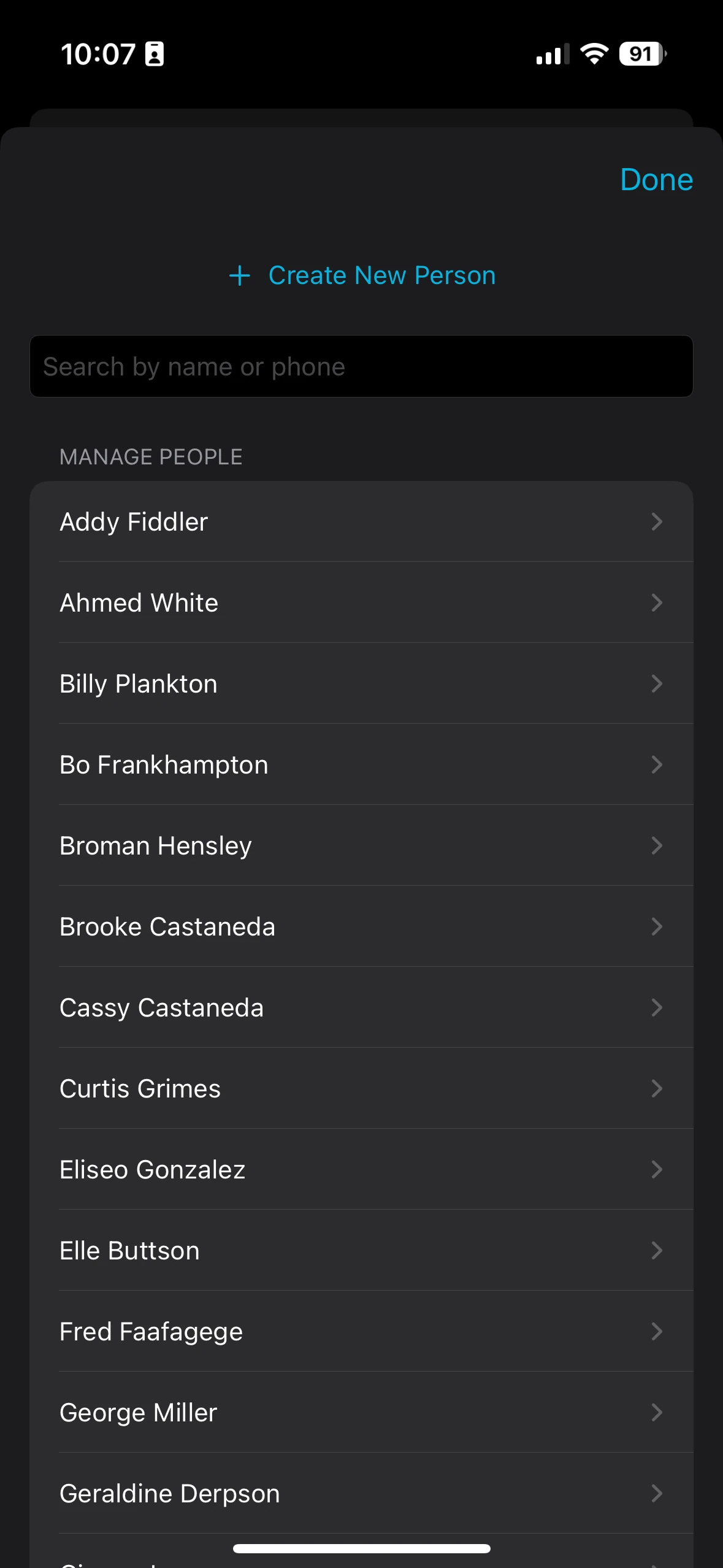Open chevron for Bo Frankhampton

tap(657, 764)
